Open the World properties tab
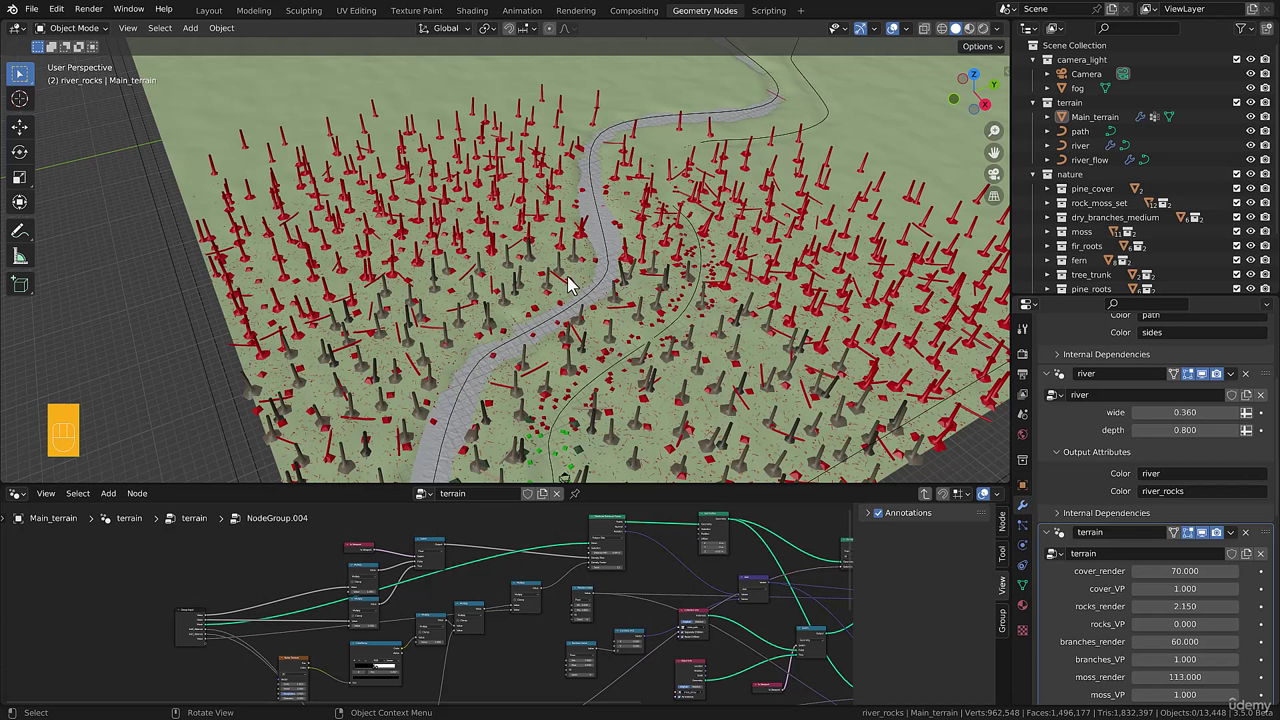This screenshot has height=720, width=1280. [x=1022, y=434]
